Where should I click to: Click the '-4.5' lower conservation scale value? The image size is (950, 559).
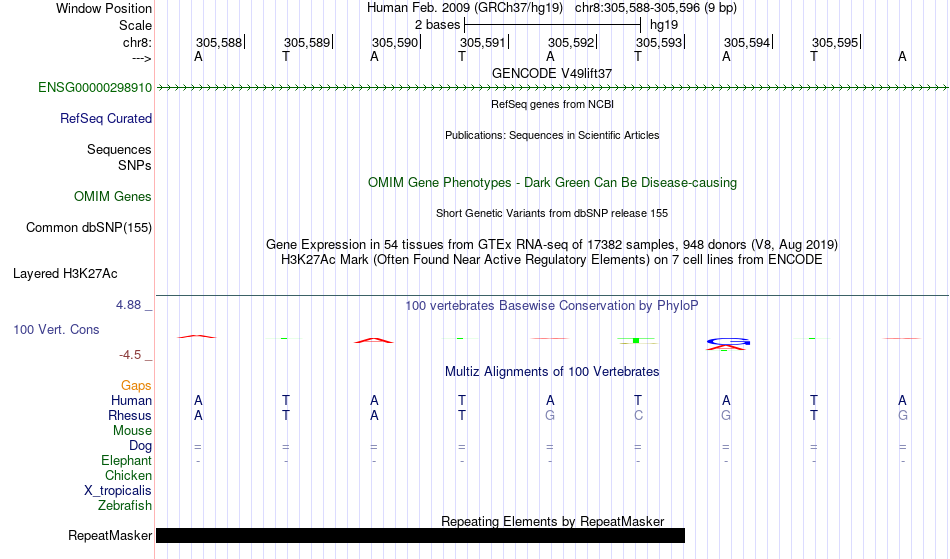click(130, 355)
